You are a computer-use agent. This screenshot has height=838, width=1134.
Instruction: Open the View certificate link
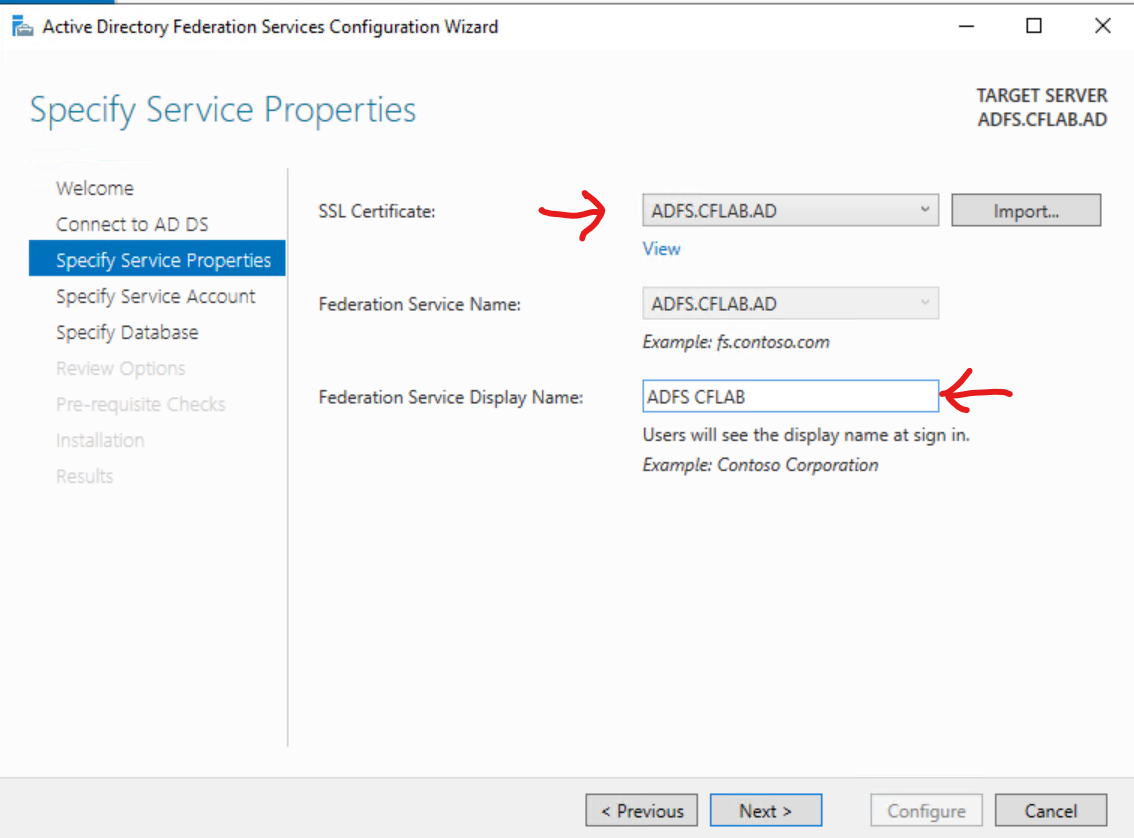coord(661,249)
